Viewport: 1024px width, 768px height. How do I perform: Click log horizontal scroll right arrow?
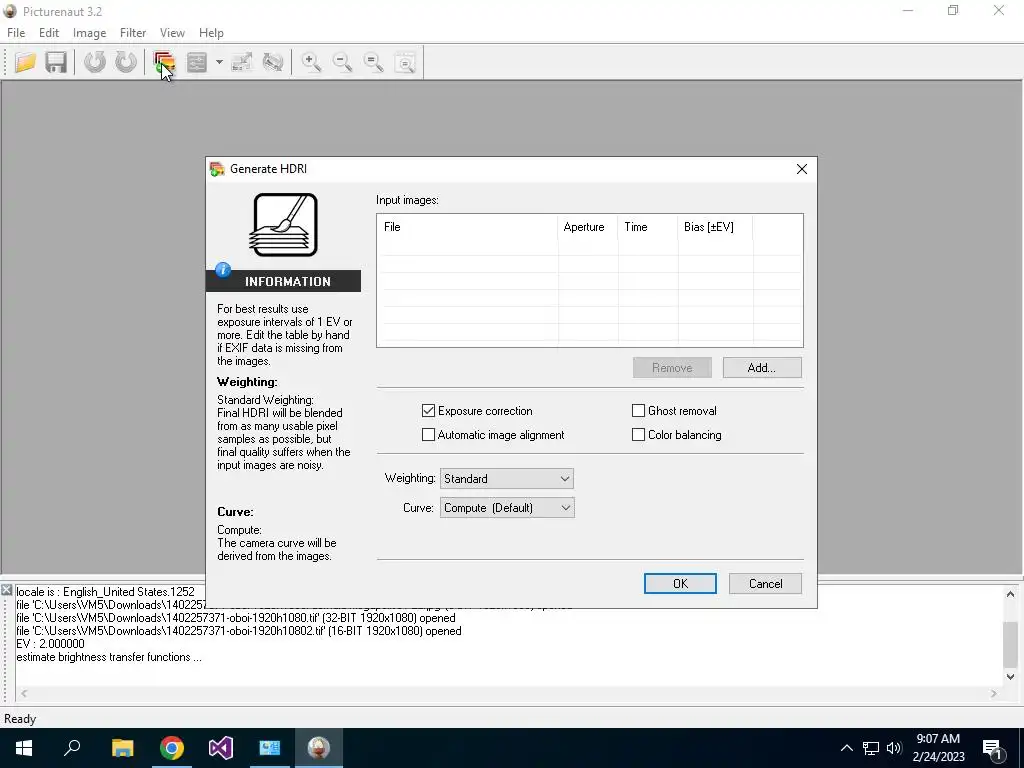click(x=994, y=694)
